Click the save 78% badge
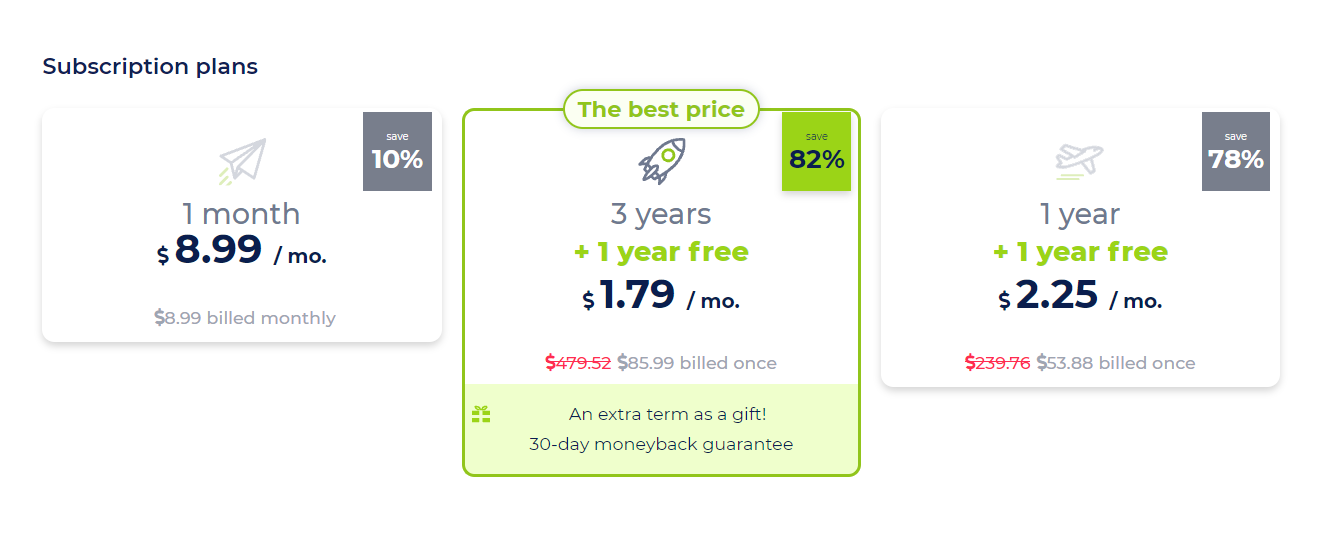Image resolution: width=1344 pixels, height=544 pixels. pos(1235,151)
